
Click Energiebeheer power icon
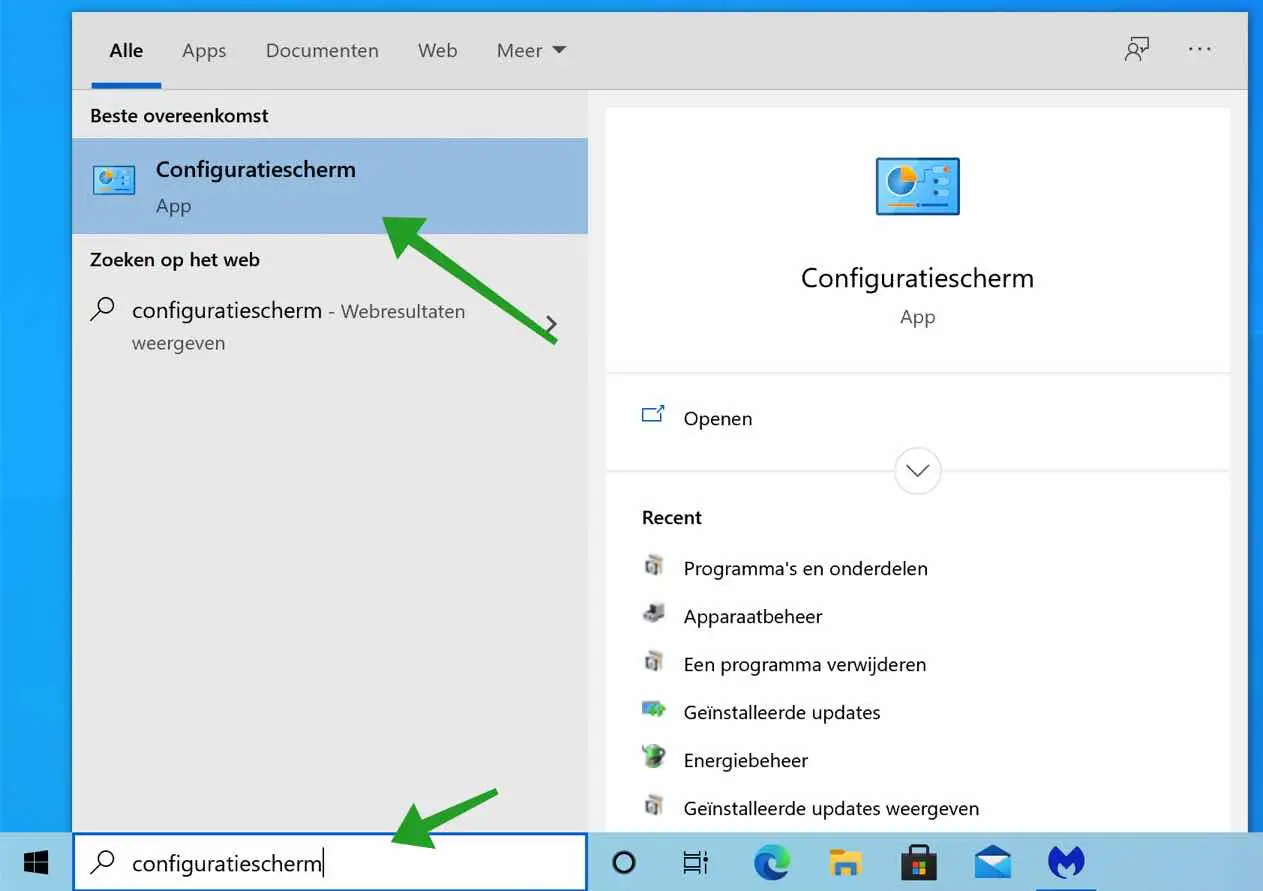[x=653, y=756]
